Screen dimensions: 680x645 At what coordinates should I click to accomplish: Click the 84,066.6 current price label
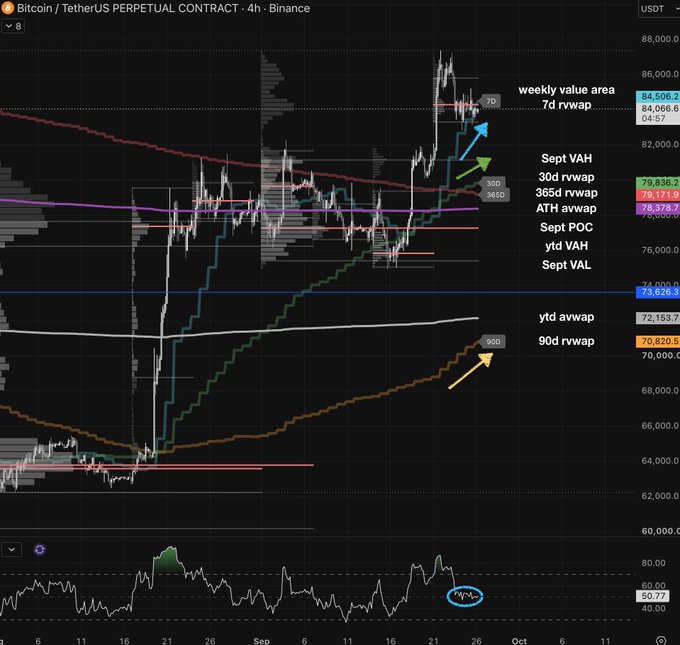pyautogui.click(x=657, y=108)
